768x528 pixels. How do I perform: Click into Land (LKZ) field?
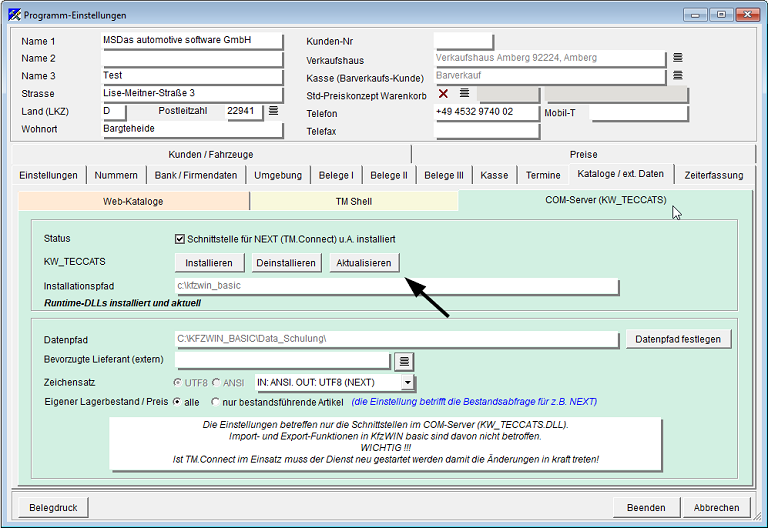click(x=114, y=112)
